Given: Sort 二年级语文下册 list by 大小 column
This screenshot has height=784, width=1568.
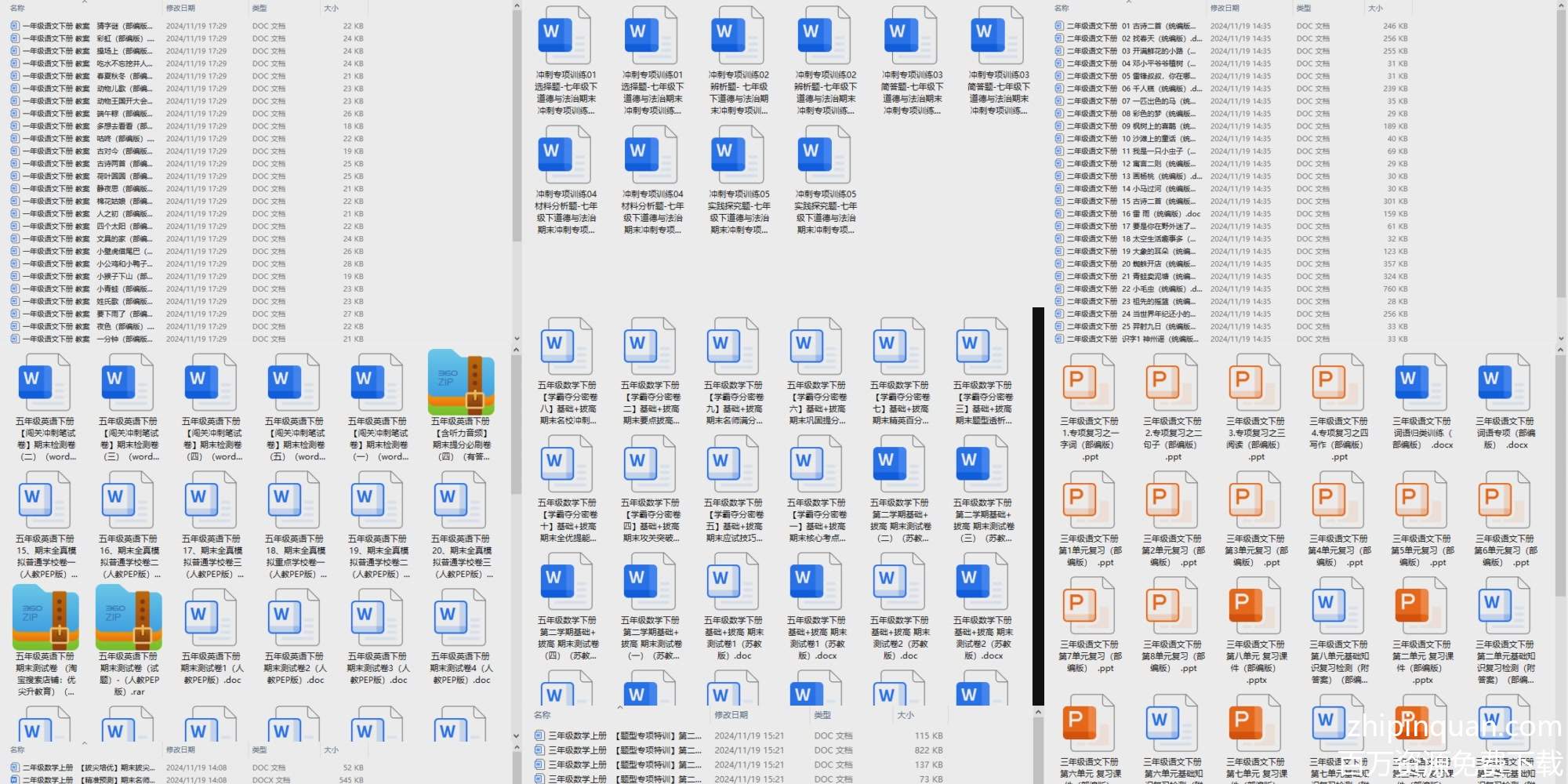Looking at the screenshot, I should coord(1375,8).
